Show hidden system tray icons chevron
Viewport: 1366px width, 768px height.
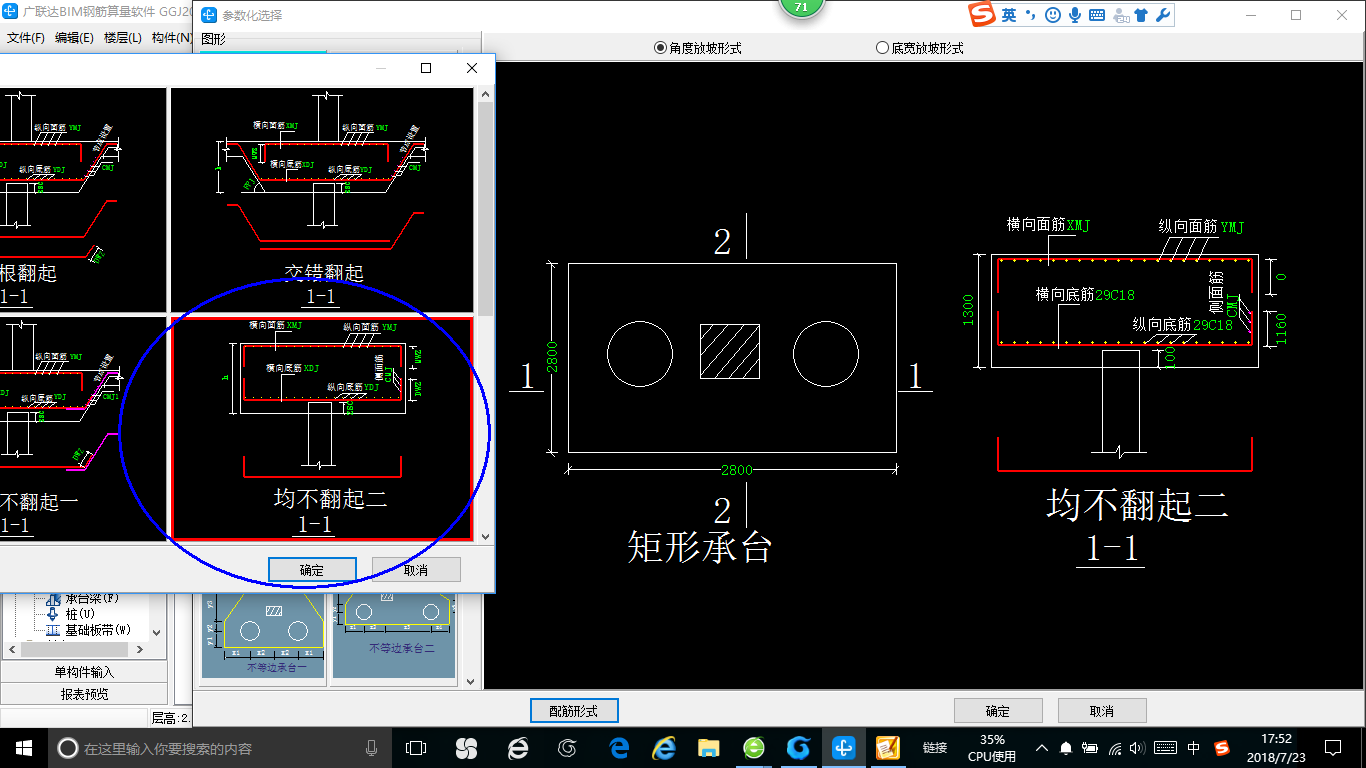coord(1043,748)
